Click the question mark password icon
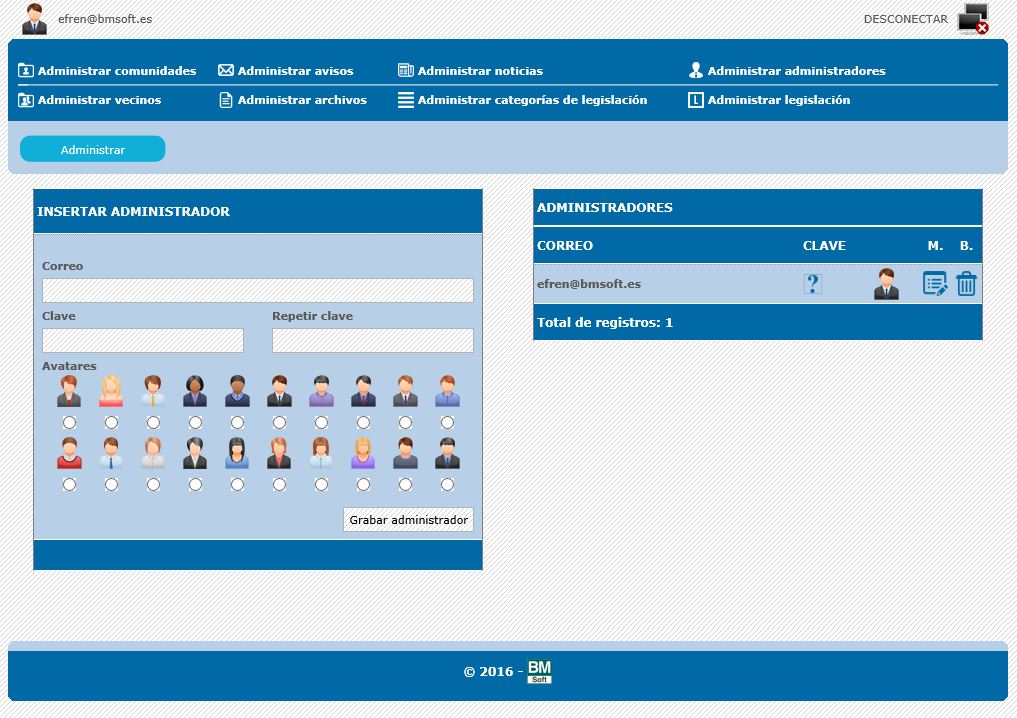This screenshot has width=1017, height=718. pos(813,284)
